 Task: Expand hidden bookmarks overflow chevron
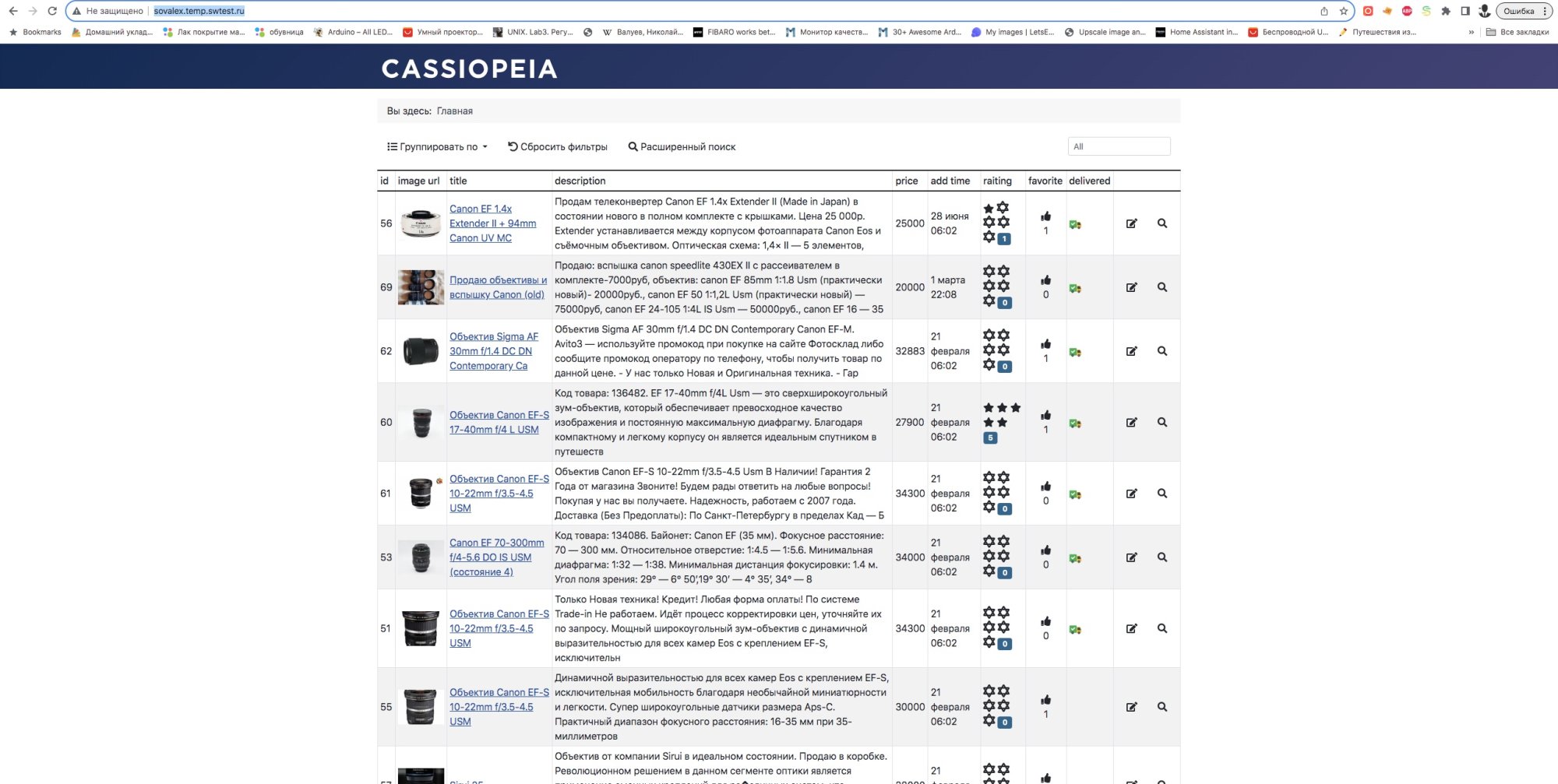(x=1471, y=32)
